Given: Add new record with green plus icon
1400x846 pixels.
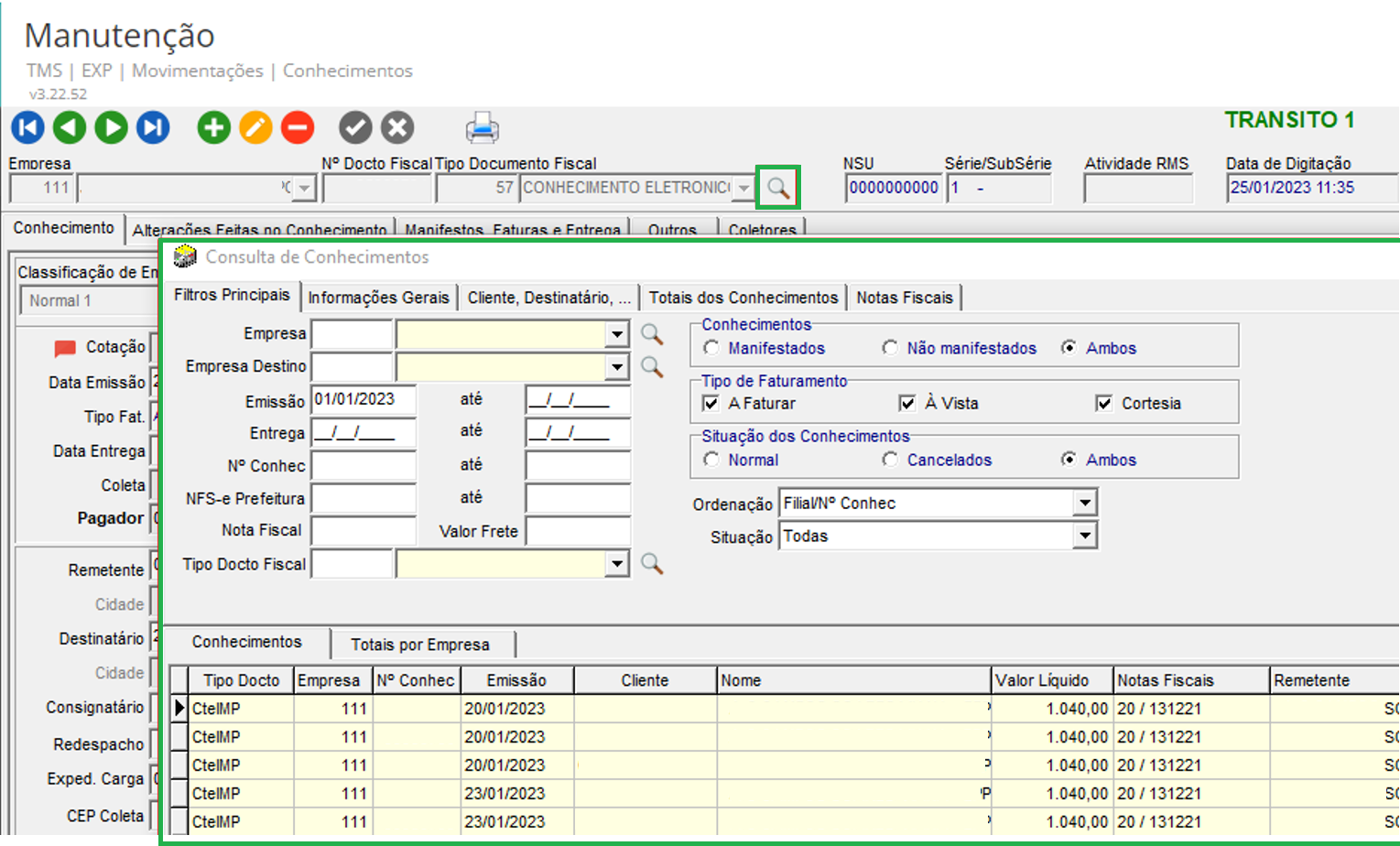Looking at the screenshot, I should click(214, 127).
